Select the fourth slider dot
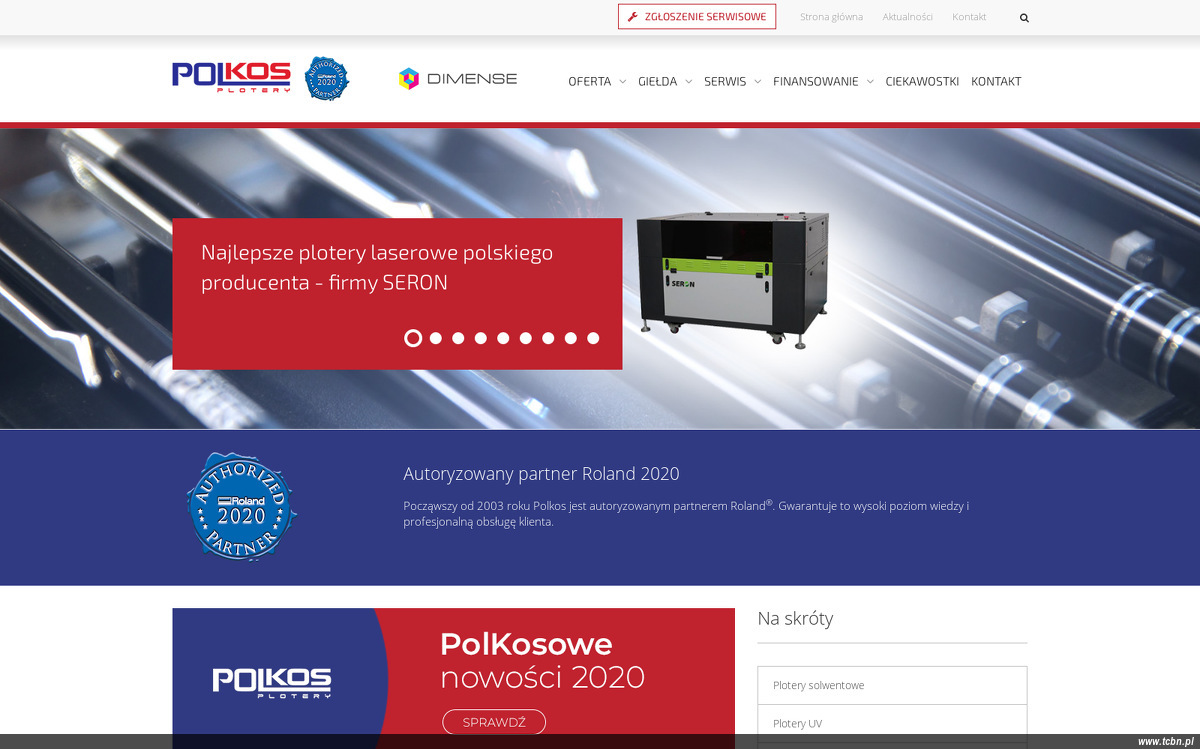Viewport: 1200px width, 749px height. pyautogui.click(x=481, y=338)
